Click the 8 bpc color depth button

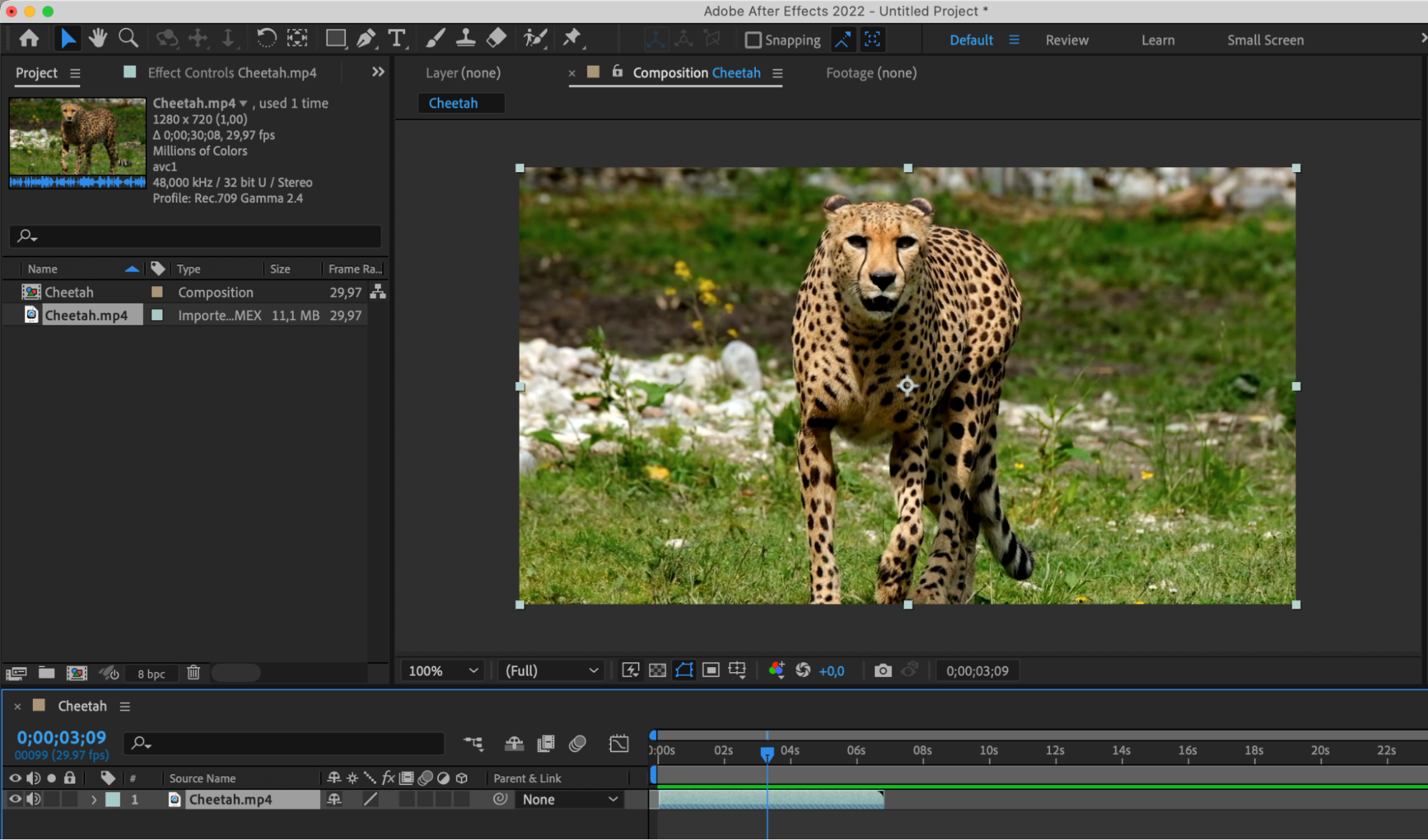coord(151,674)
